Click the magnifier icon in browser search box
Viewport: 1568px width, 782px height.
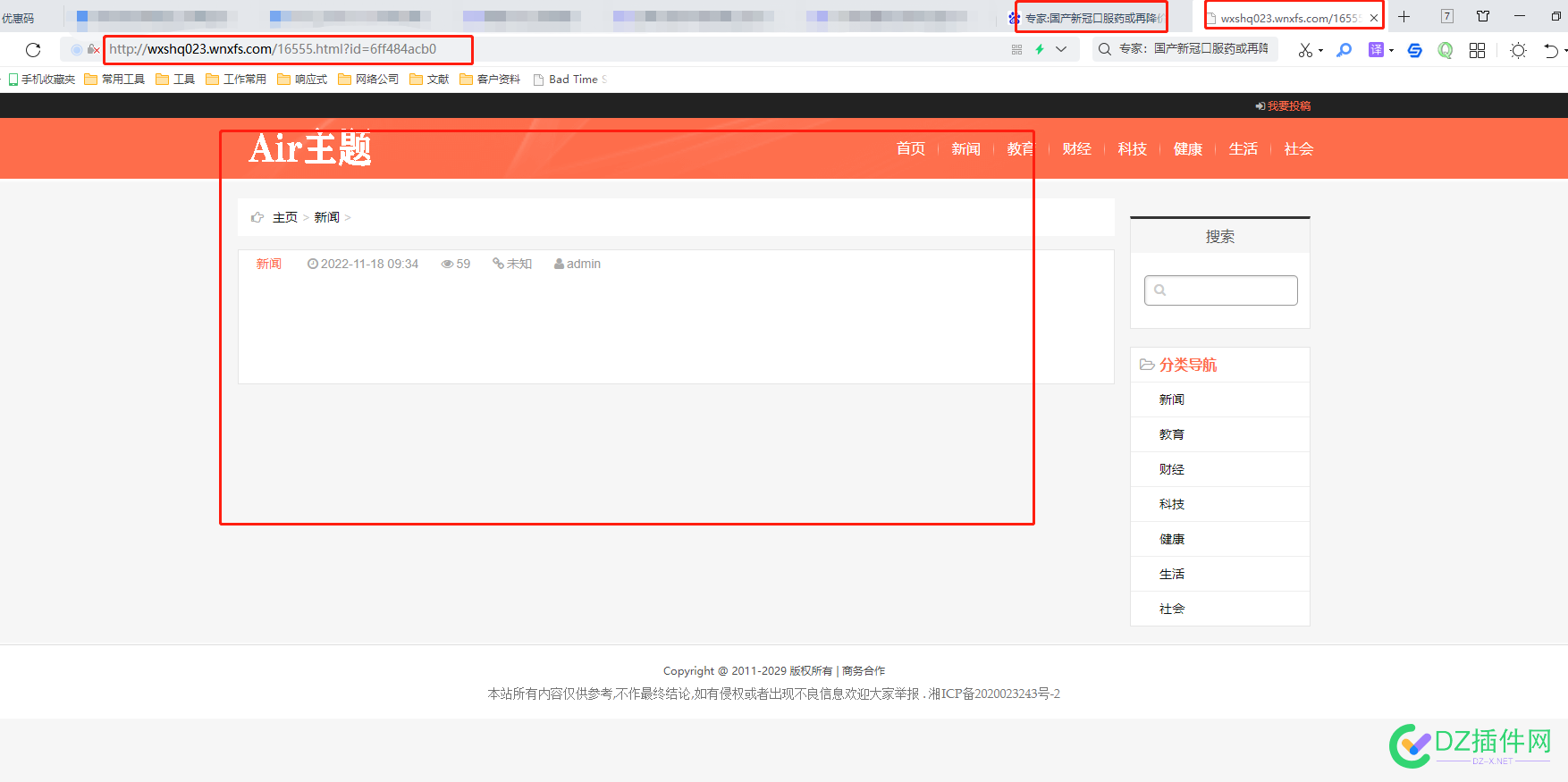1105,49
